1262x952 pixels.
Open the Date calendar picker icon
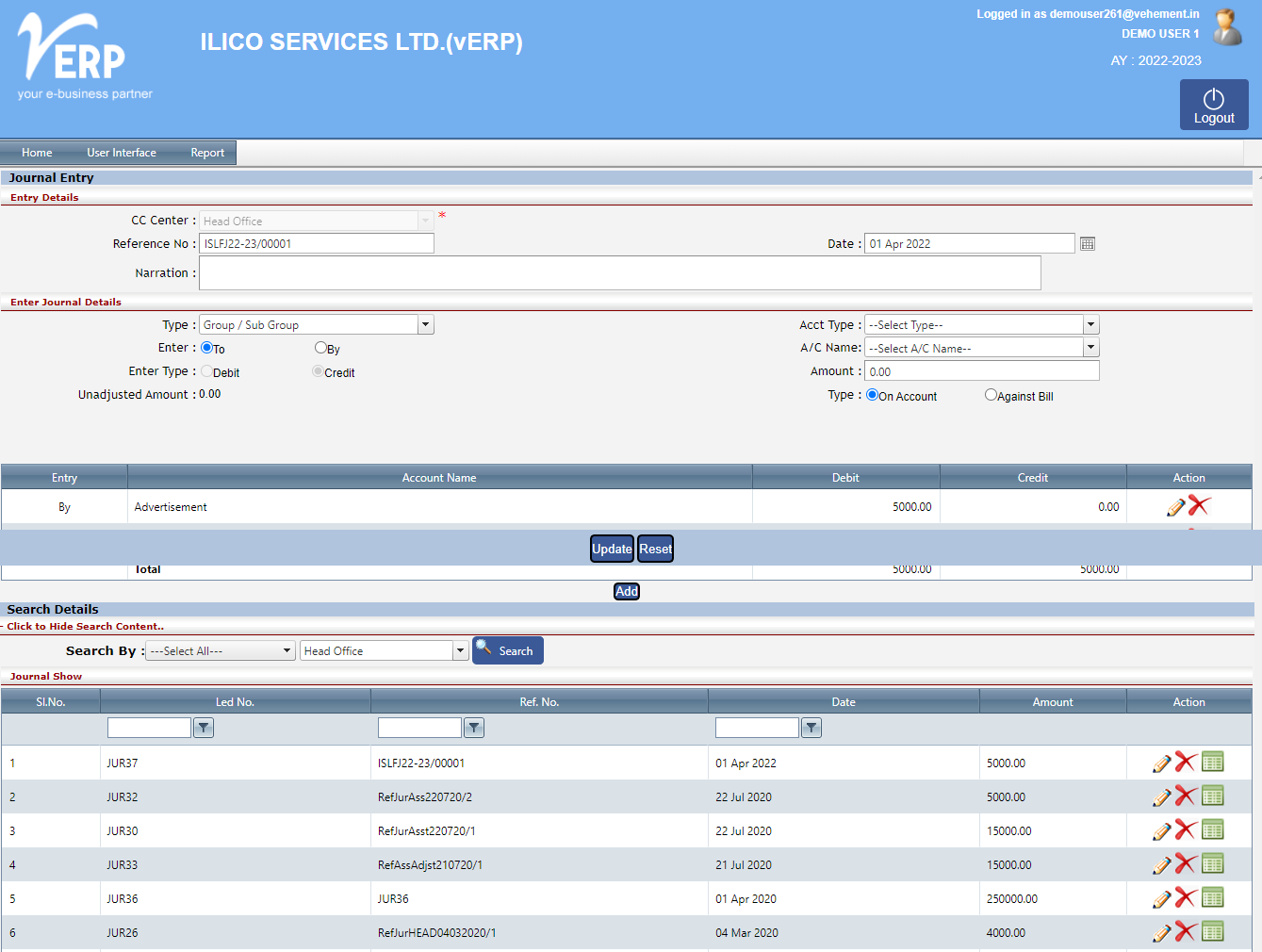click(1088, 244)
